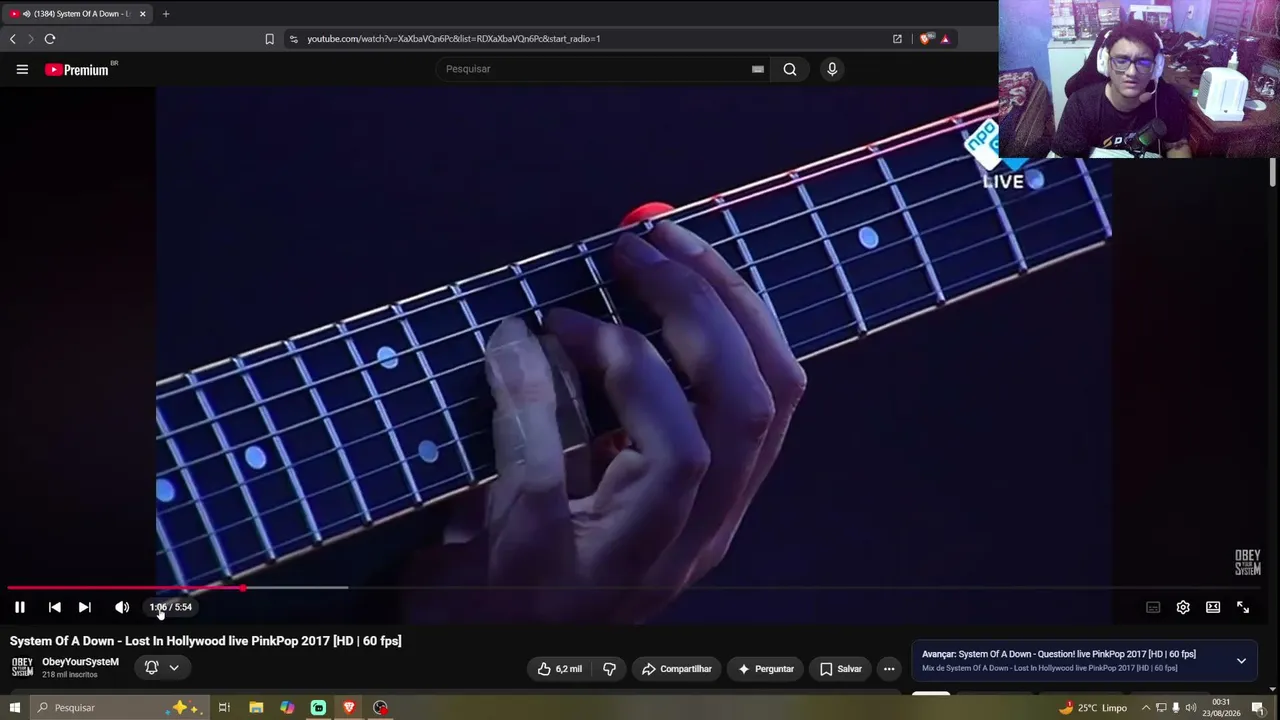The width and height of the screenshot is (1280, 720).
Task: Click the Perguntar button
Action: coord(766,669)
